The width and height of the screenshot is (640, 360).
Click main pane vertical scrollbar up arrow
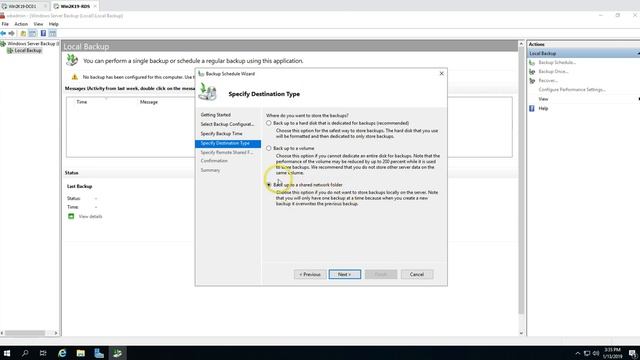[x=521, y=44]
